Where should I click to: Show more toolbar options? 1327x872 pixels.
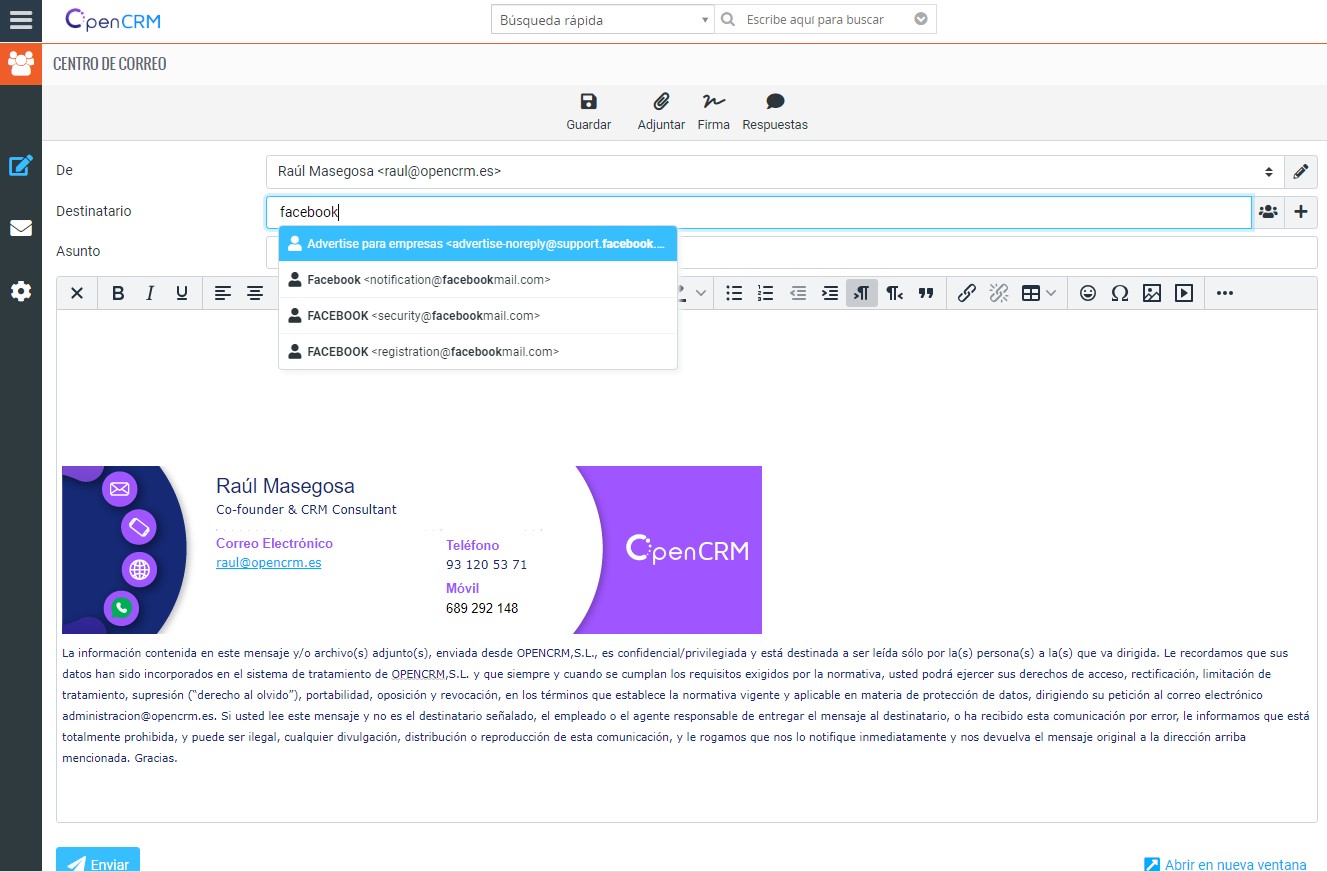1225,293
